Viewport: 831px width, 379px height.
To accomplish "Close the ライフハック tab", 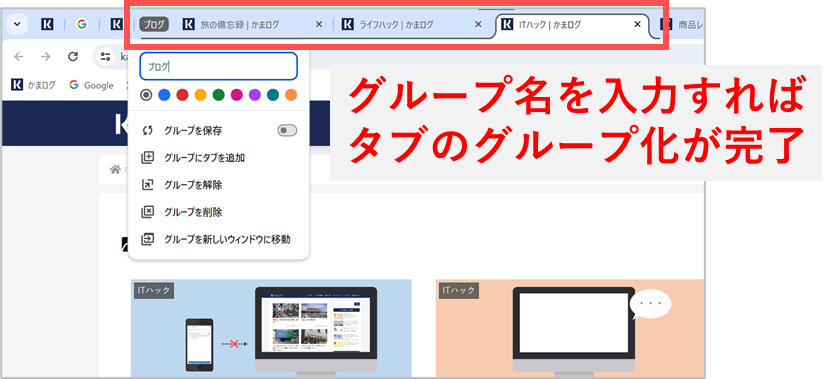I will click(478, 24).
